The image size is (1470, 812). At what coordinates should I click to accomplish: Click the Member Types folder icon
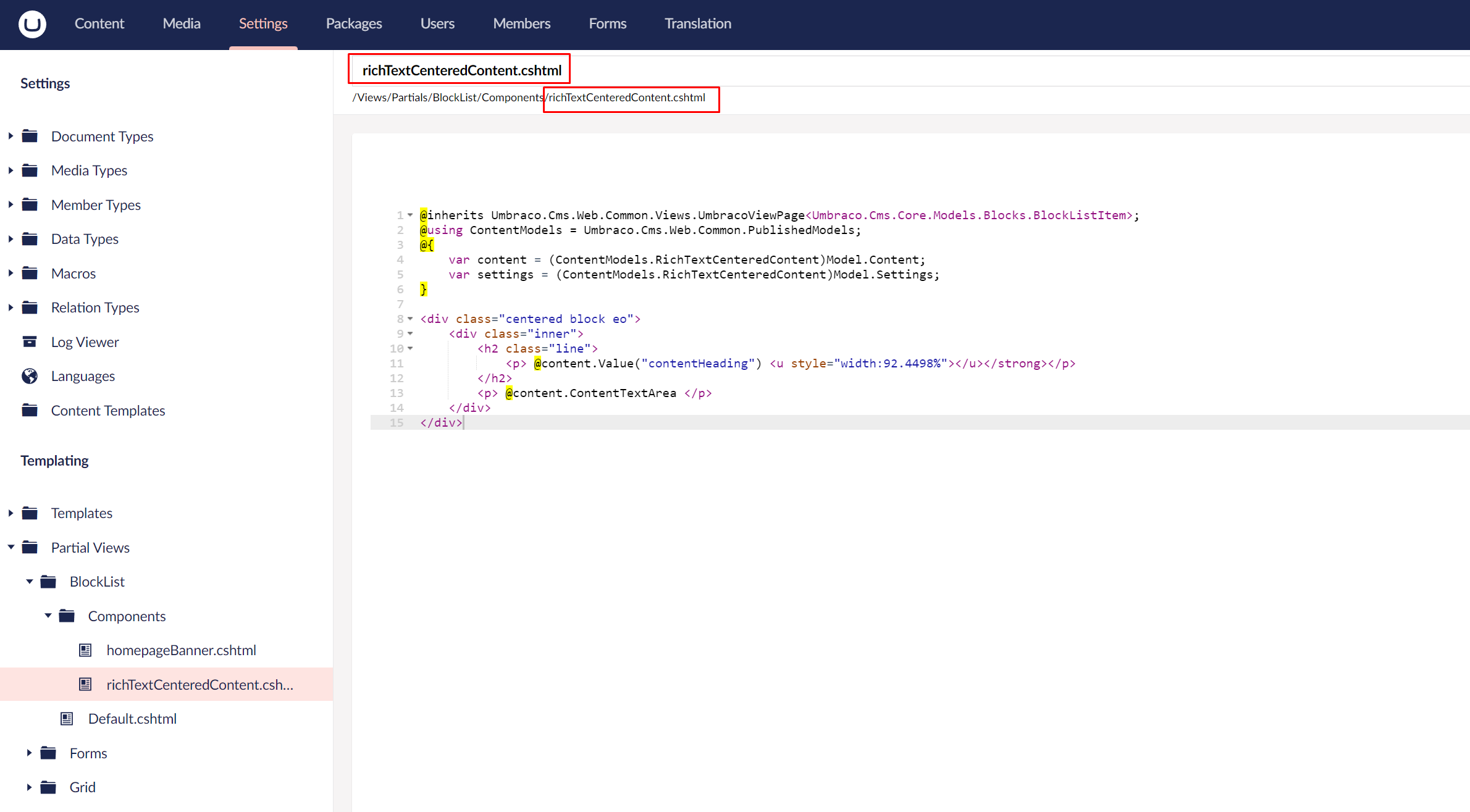pos(30,204)
